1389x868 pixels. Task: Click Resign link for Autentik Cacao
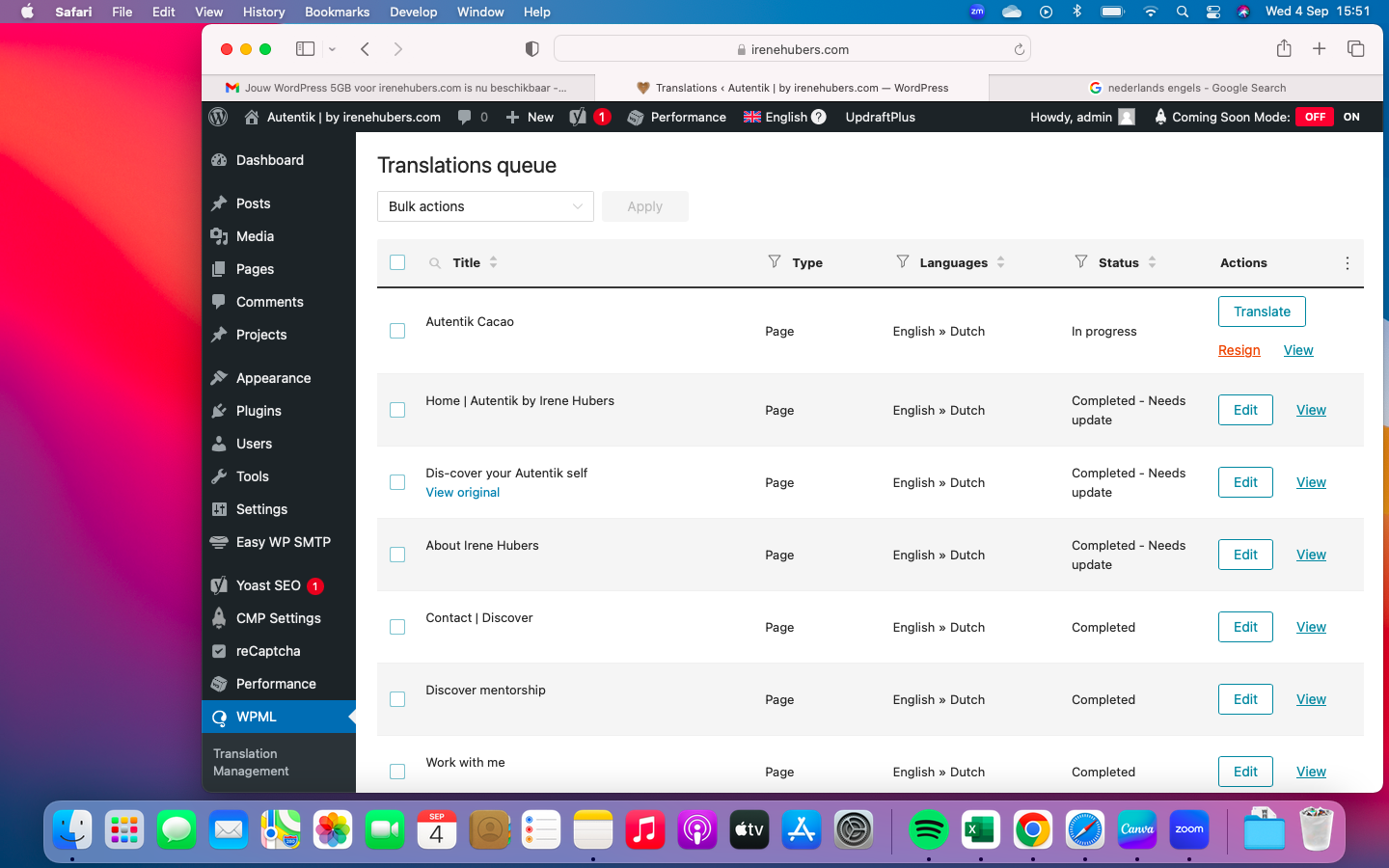pyautogui.click(x=1239, y=350)
